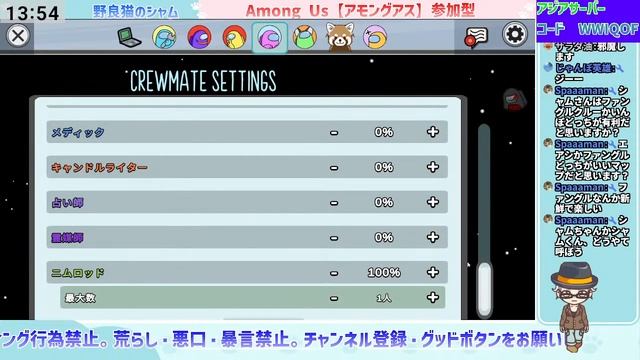Decrease キャンドルライター percentage with minus
The width and height of the screenshot is (640, 360).
point(334,168)
